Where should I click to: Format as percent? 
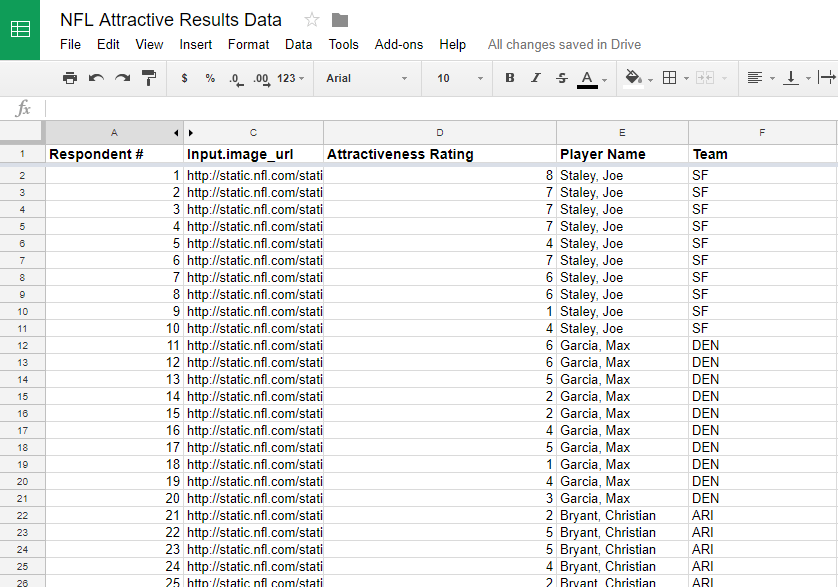pos(210,78)
